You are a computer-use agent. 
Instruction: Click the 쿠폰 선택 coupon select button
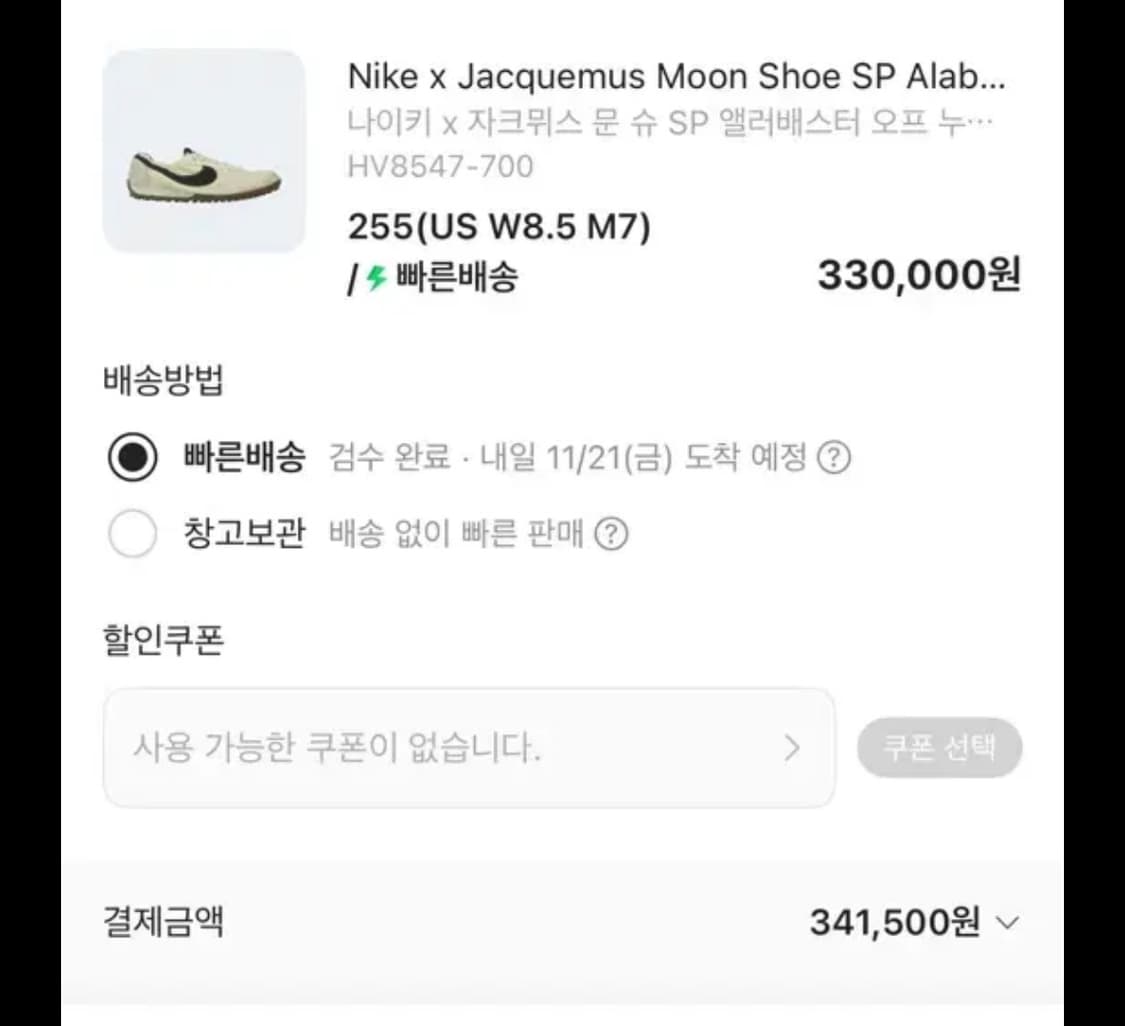pyautogui.click(x=940, y=747)
